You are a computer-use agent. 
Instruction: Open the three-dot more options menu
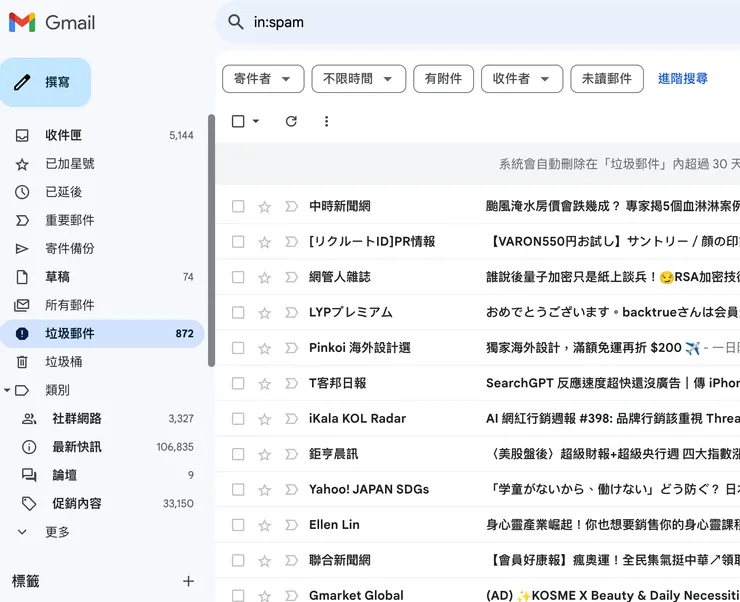coord(326,122)
